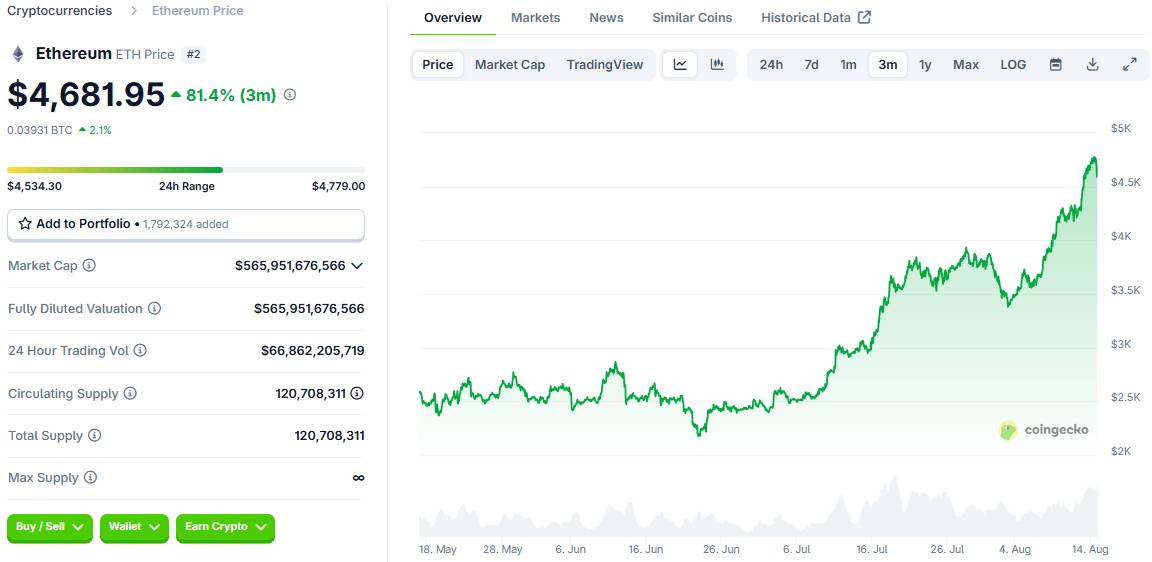
Task: Open the 24 Hour Trading Vol info icon
Action: point(140,350)
